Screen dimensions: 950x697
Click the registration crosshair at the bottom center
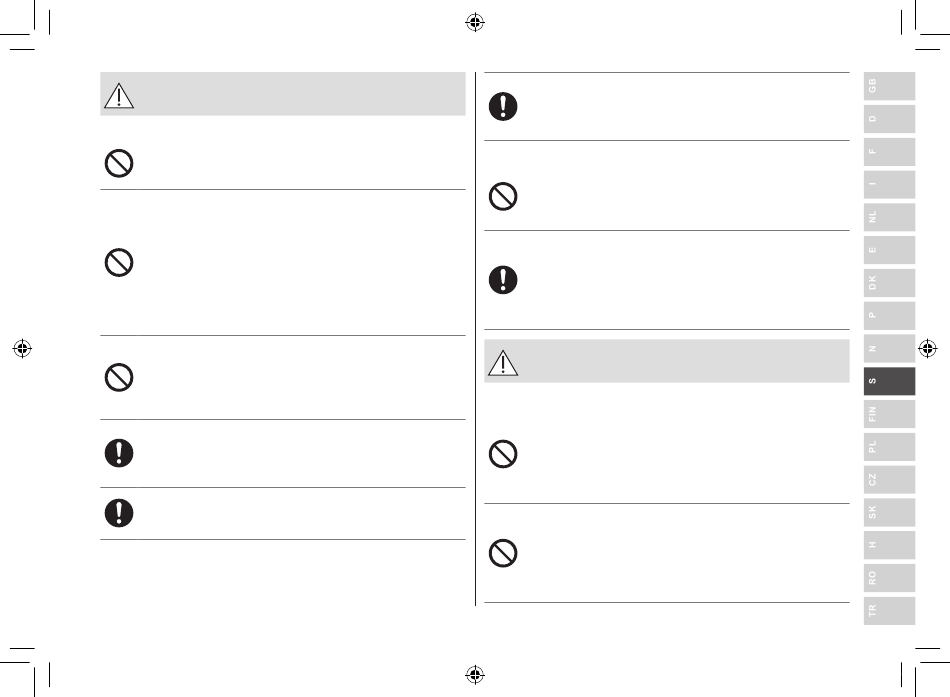475,674
